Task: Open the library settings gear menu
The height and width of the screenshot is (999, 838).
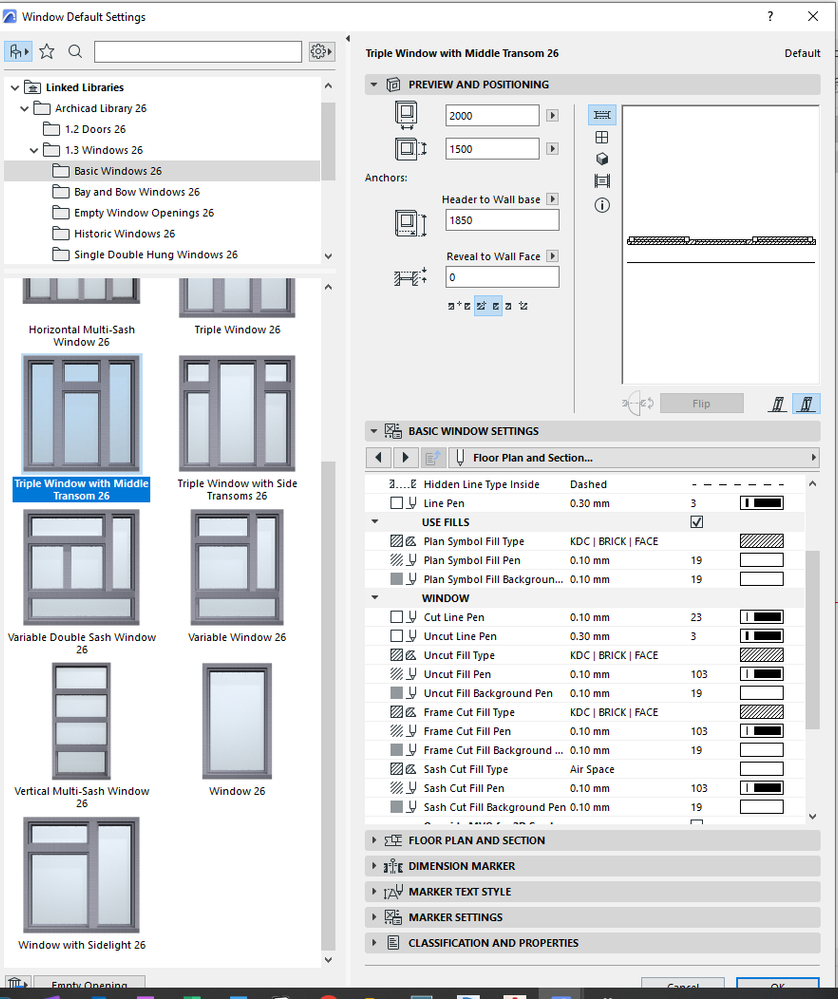Action: (x=321, y=51)
